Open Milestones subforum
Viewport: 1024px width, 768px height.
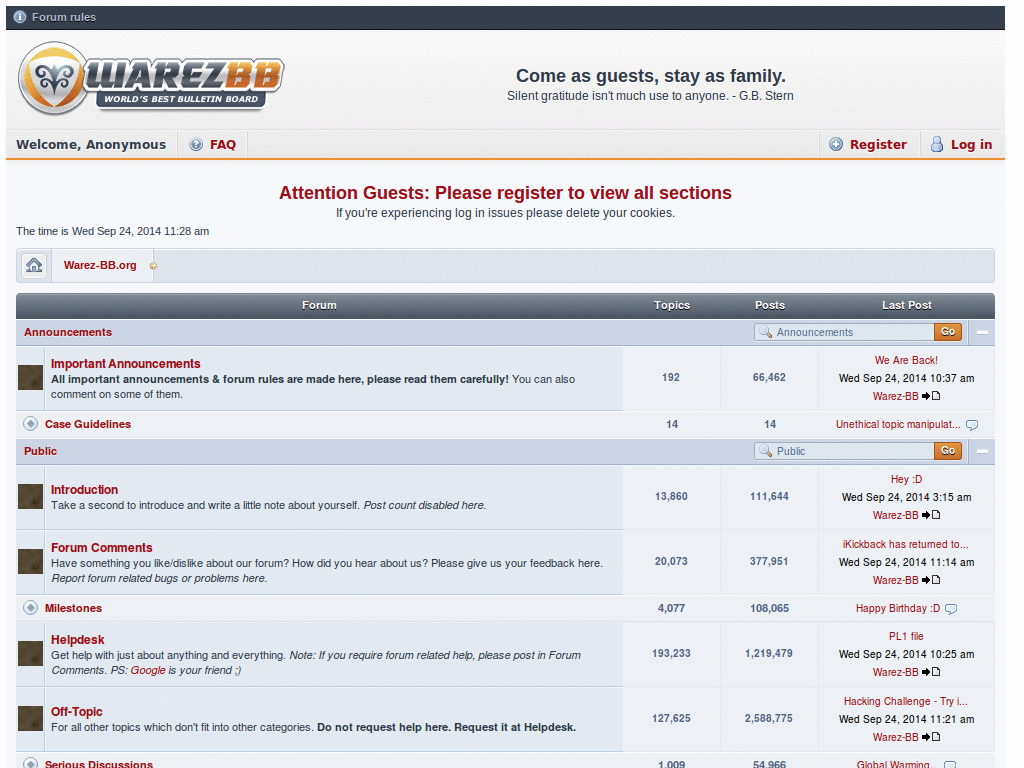pyautogui.click(x=73, y=608)
